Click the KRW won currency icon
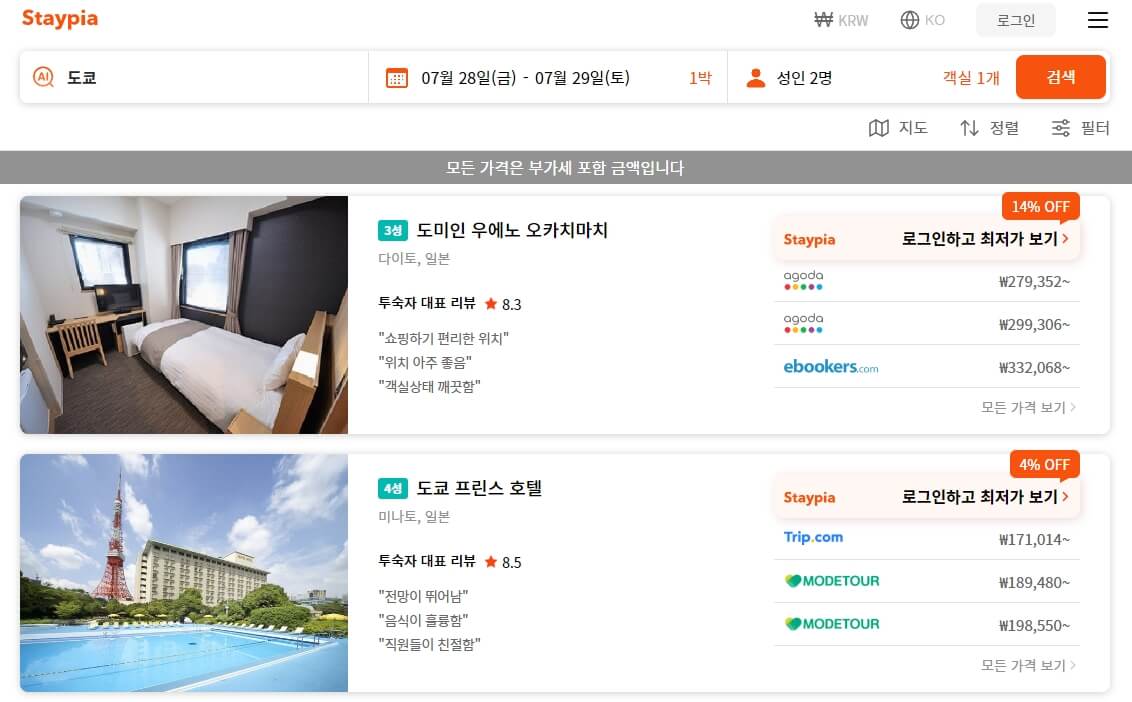The image size is (1132, 702). [823, 20]
